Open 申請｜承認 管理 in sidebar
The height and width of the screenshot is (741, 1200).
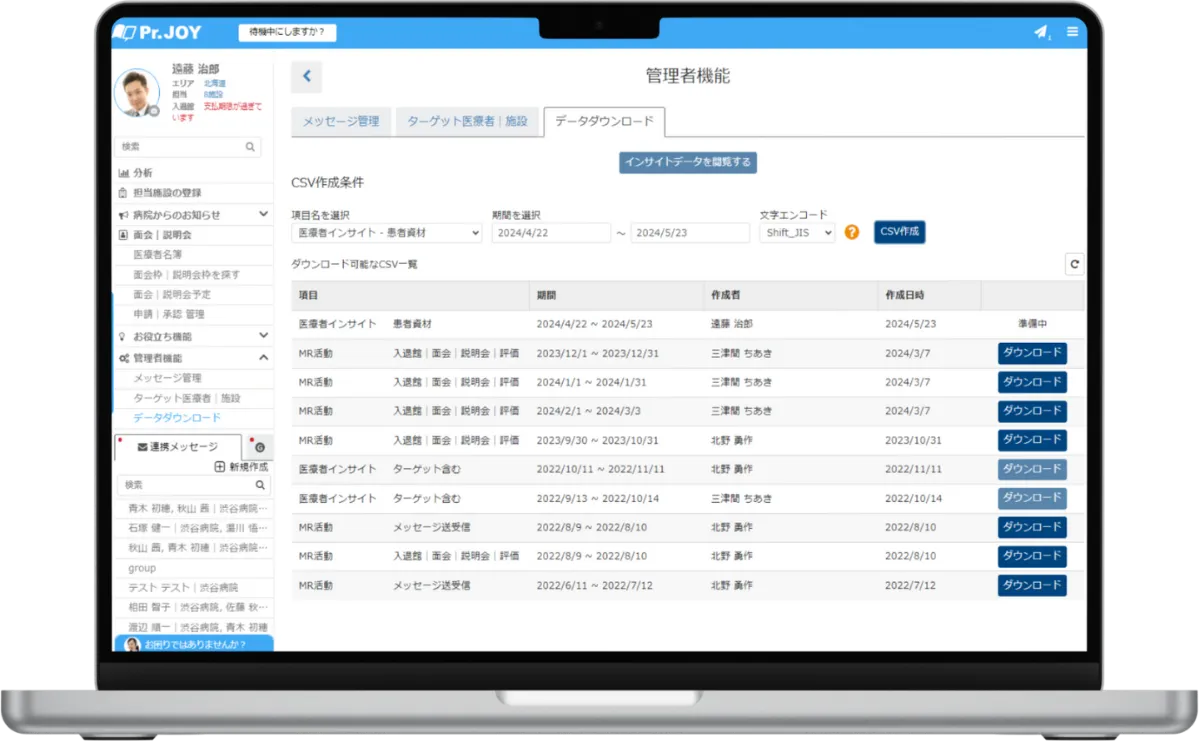point(169,315)
